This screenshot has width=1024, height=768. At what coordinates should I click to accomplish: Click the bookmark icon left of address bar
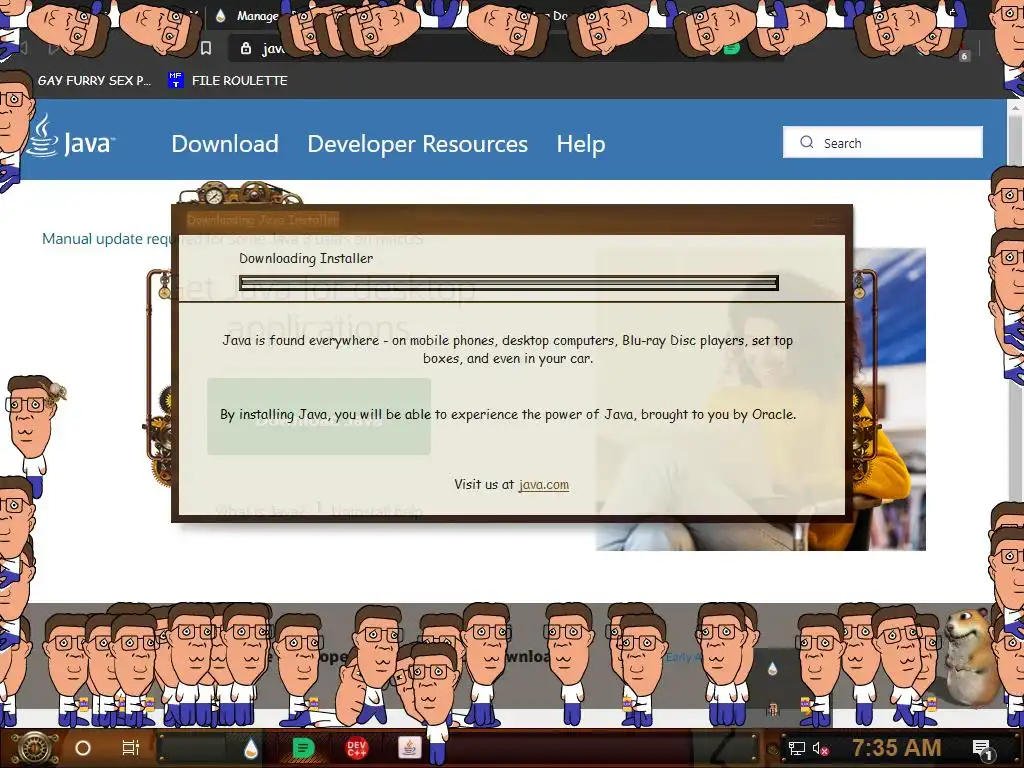pyautogui.click(x=206, y=48)
